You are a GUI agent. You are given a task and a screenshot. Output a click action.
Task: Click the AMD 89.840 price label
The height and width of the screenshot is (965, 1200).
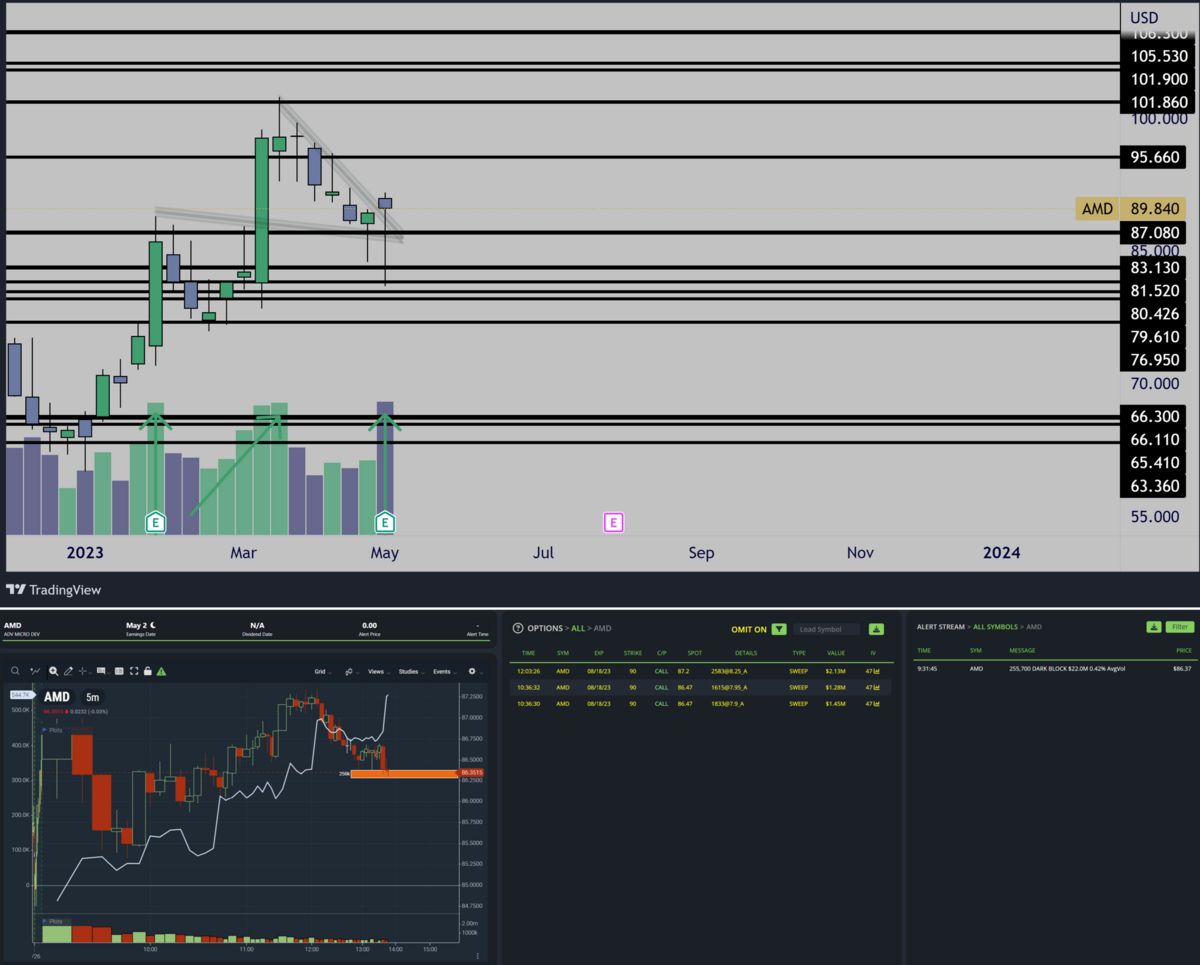(1133, 209)
